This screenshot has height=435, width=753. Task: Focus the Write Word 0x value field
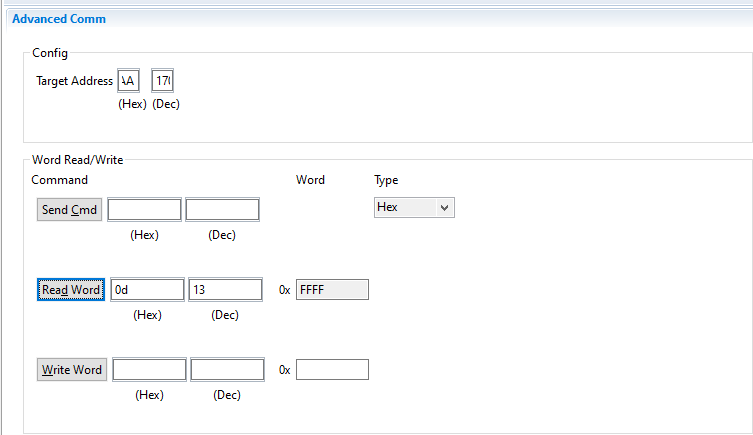[x=332, y=370]
